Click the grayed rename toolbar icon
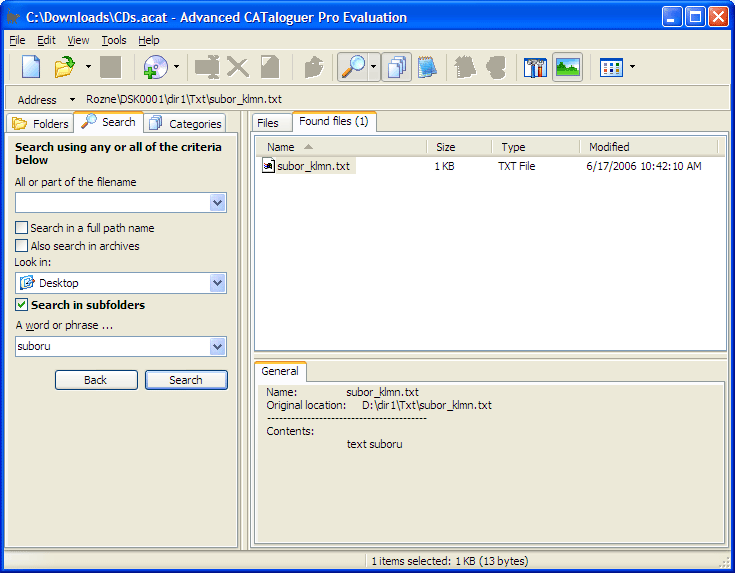735x573 pixels. 207,67
